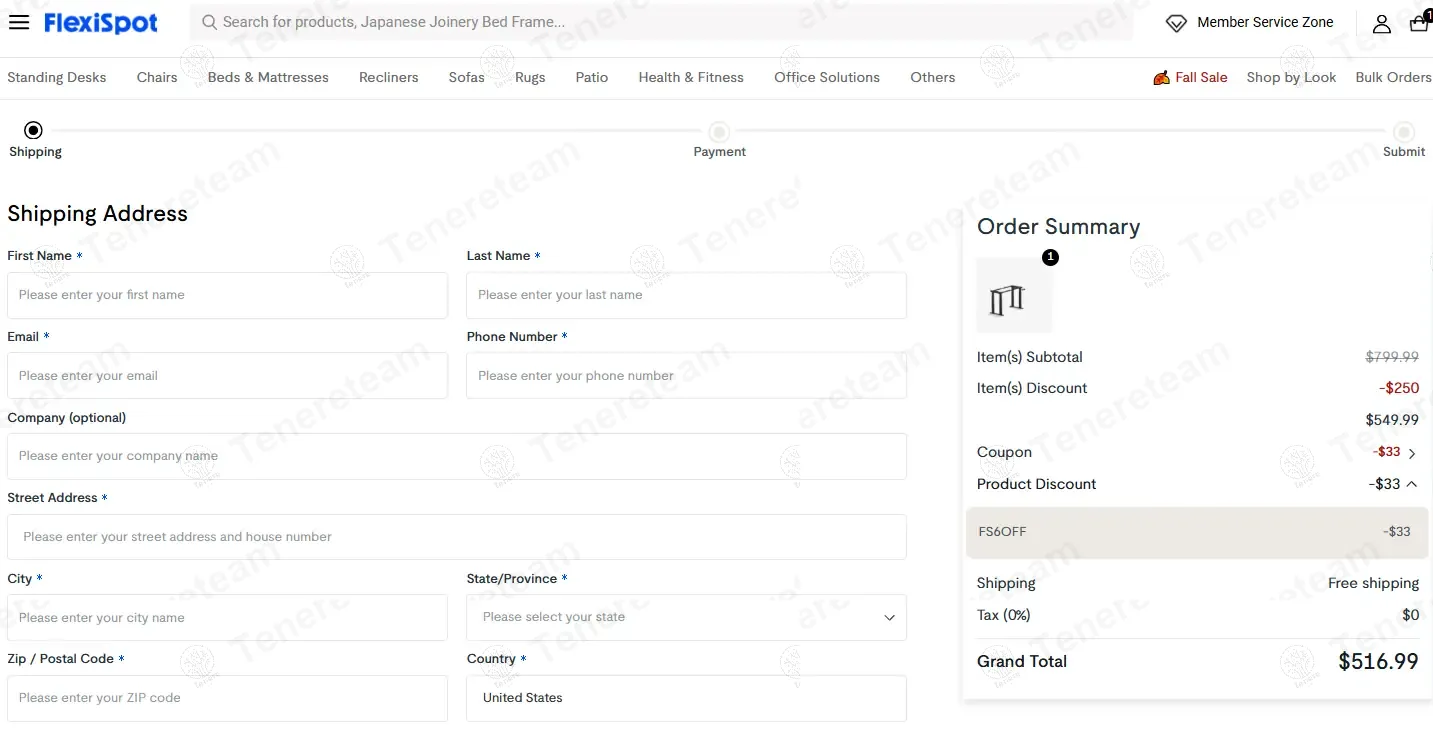This screenshot has width=1433, height=730.
Task: Open the Beds & Mattresses menu
Action: pos(268,77)
